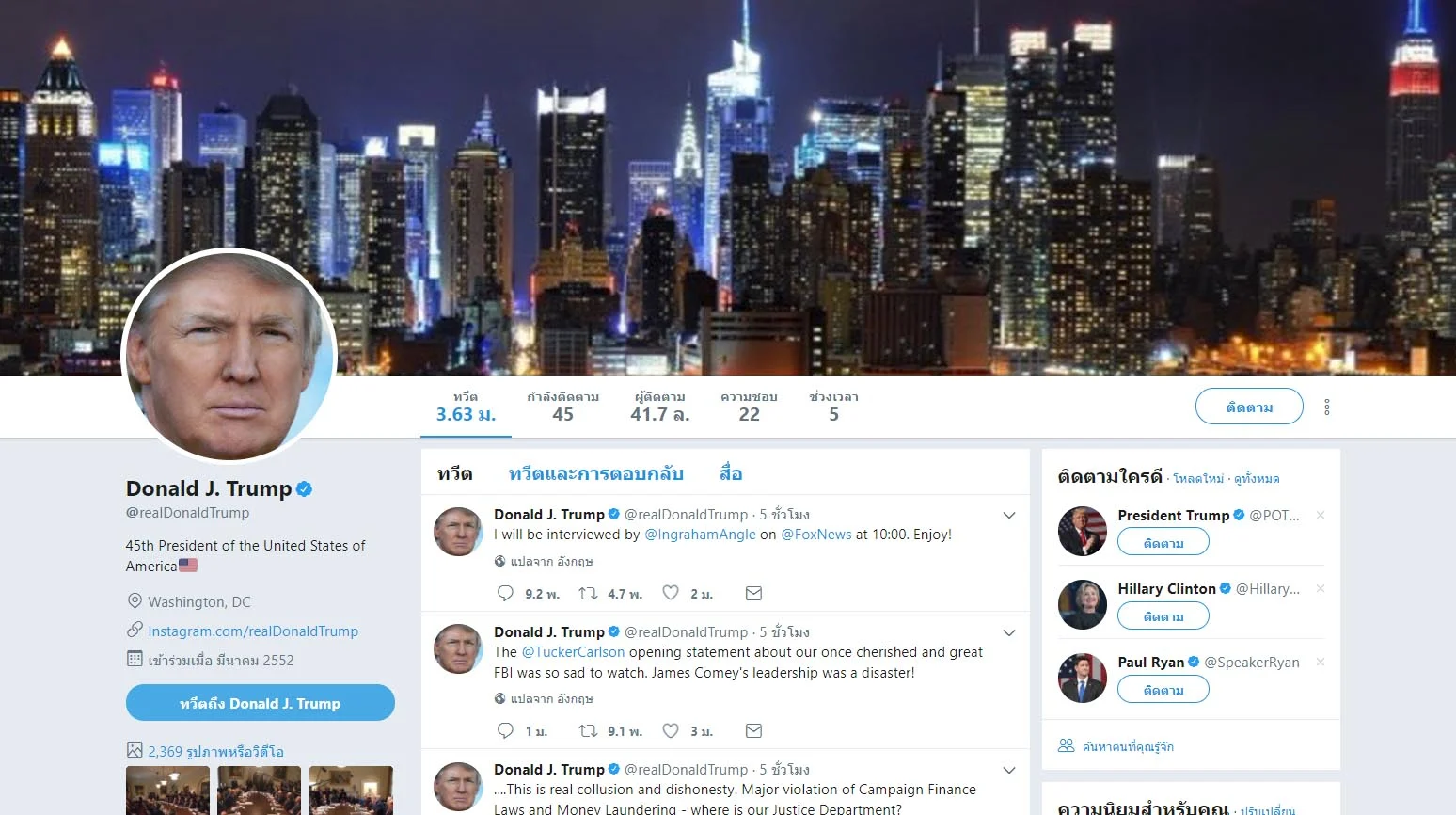Reply to the IngrahamAngle interview tweet
This screenshot has height=815, width=1456.
click(505, 593)
